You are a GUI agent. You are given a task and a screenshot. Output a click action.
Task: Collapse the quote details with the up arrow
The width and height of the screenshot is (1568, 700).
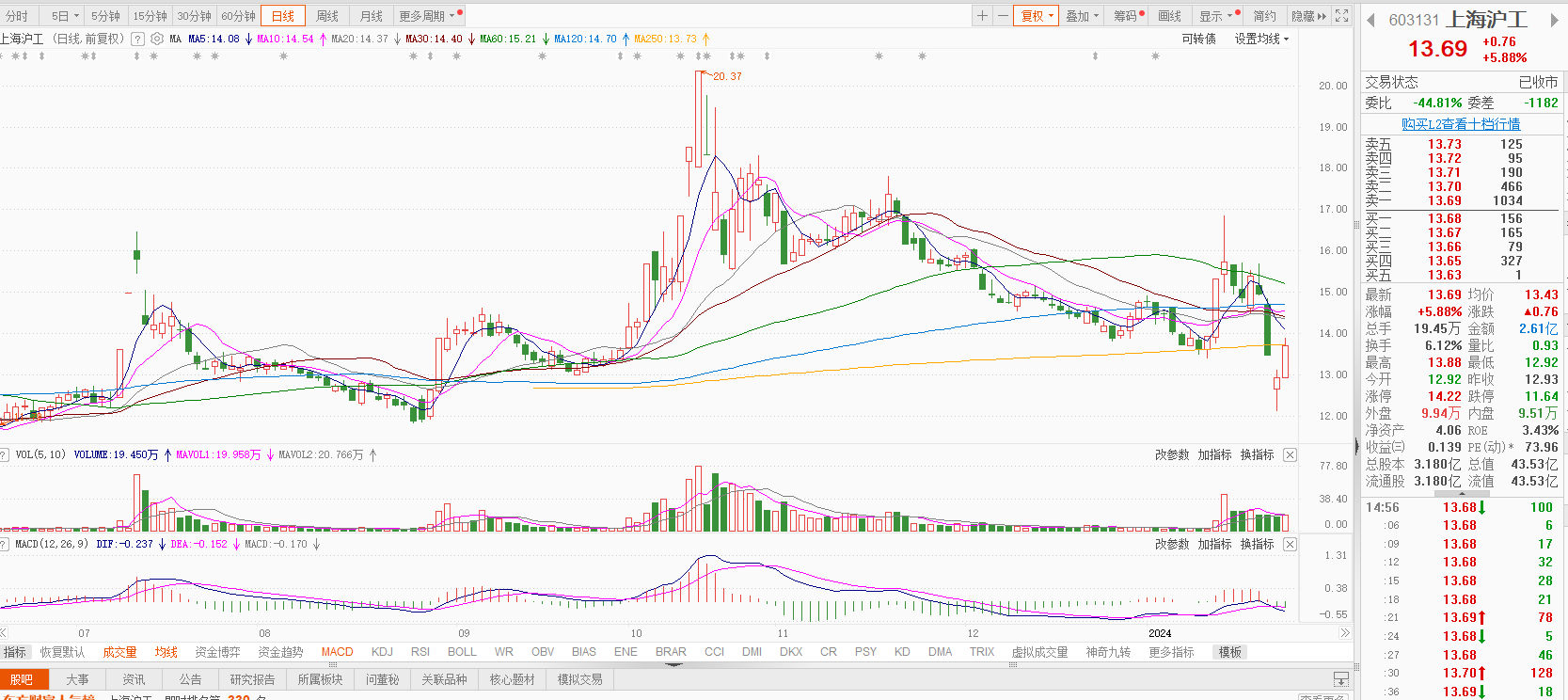pos(1462,493)
